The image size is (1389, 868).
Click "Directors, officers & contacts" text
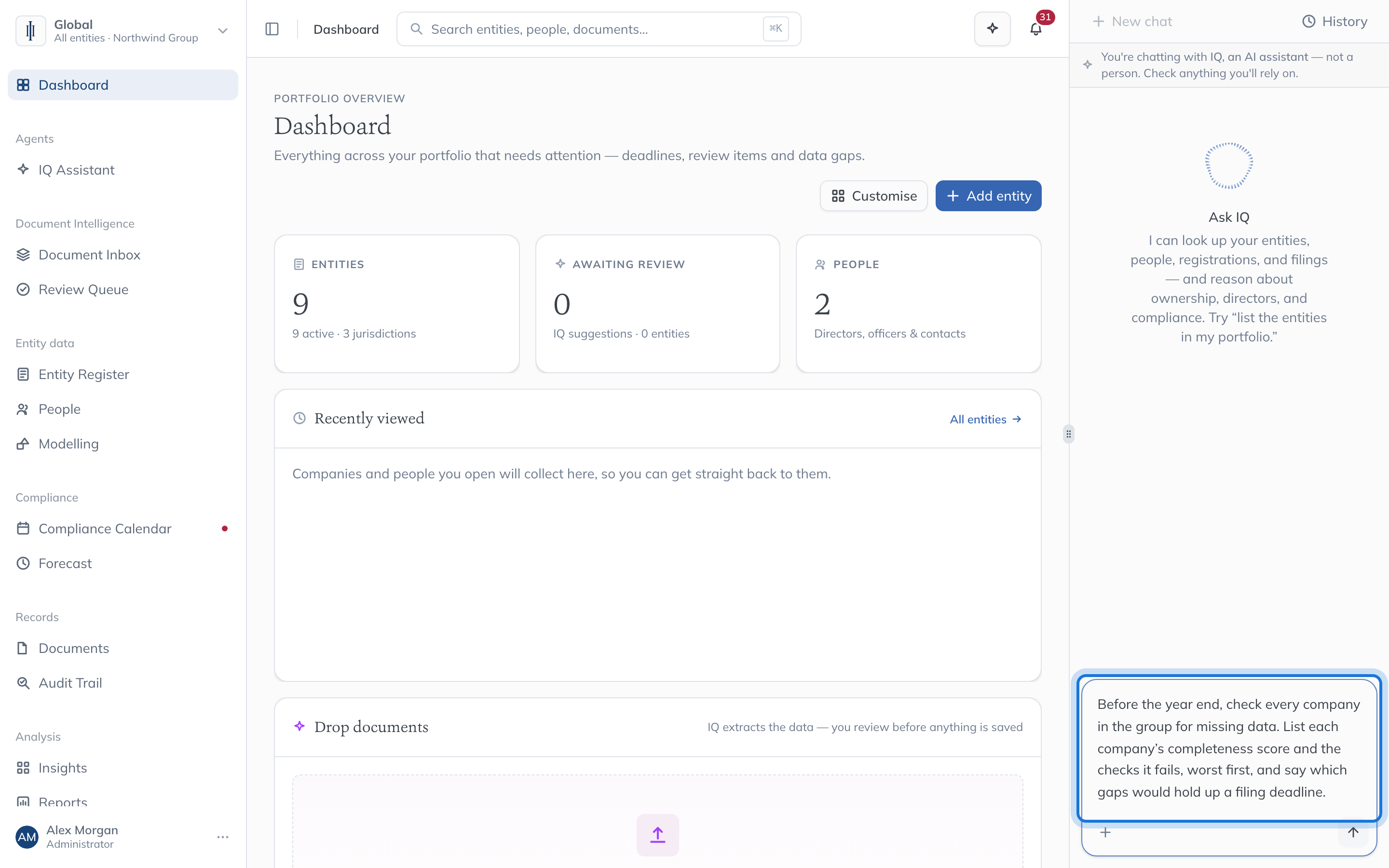(x=890, y=334)
